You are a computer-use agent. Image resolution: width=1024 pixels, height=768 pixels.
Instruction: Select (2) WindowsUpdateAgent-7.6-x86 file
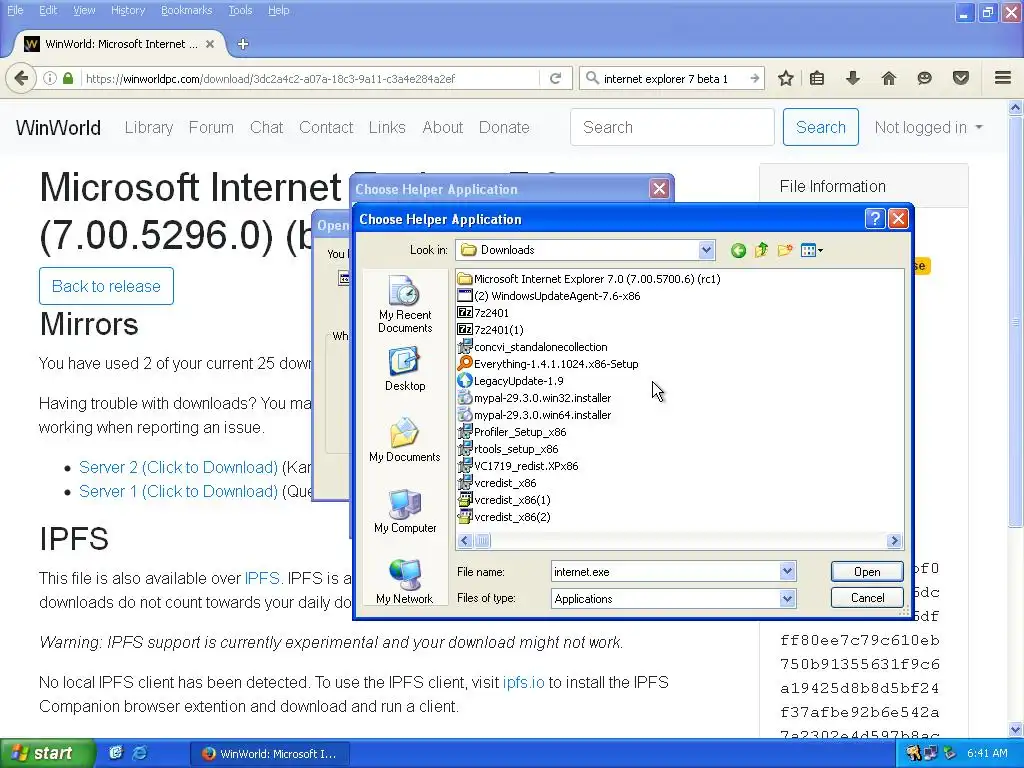(549, 296)
